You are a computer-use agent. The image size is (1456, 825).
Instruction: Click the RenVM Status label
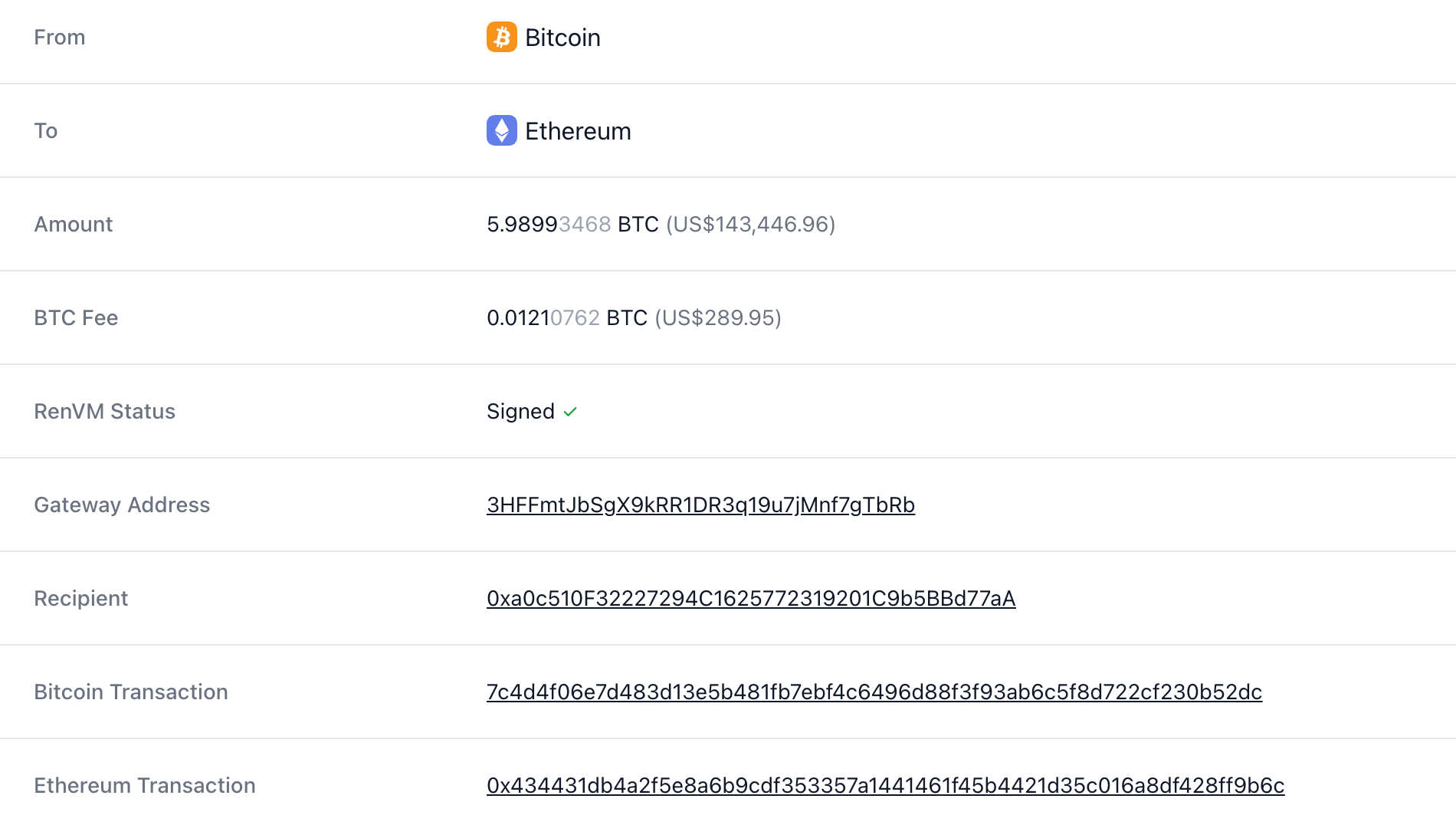[104, 412]
